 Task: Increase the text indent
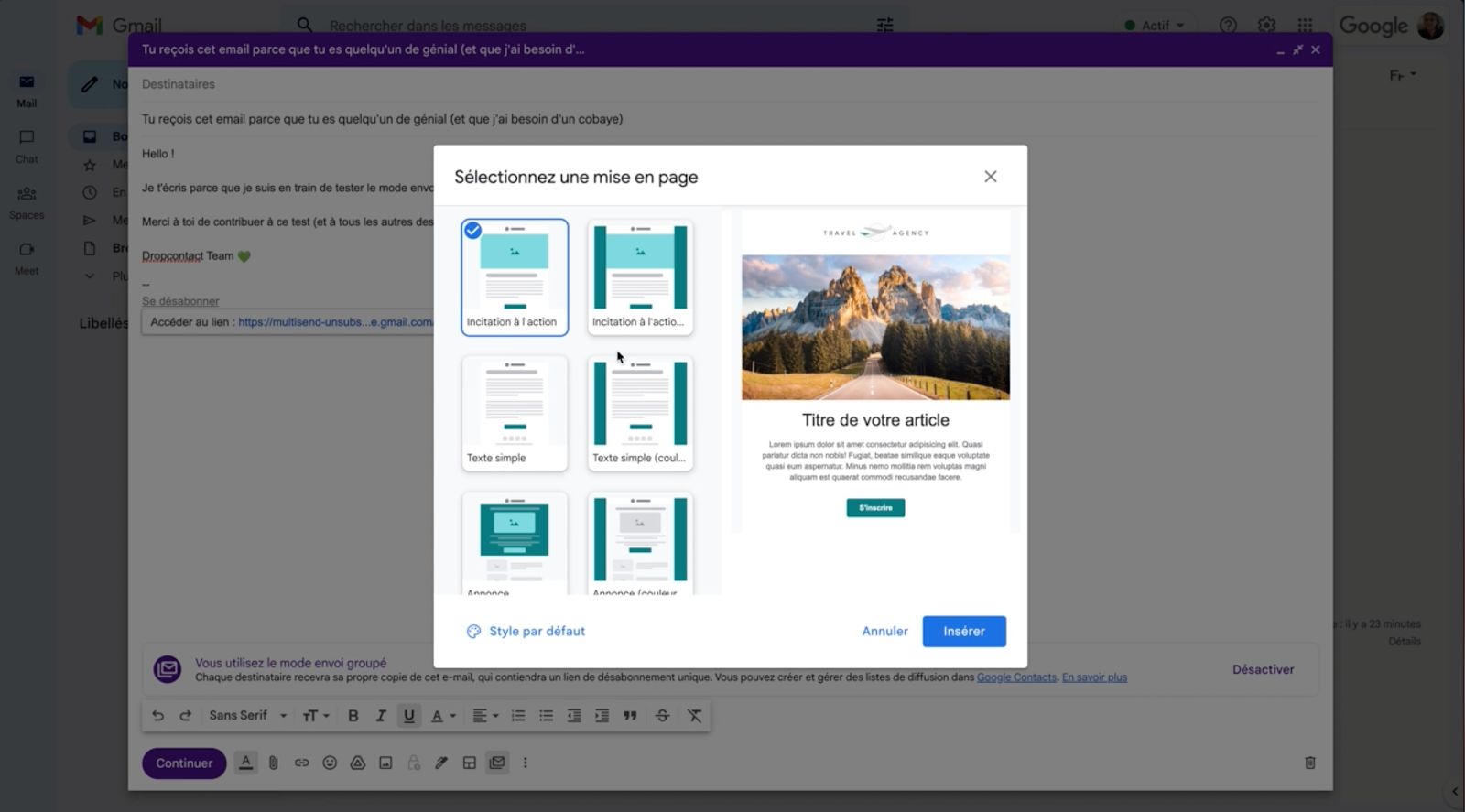pyautogui.click(x=602, y=716)
